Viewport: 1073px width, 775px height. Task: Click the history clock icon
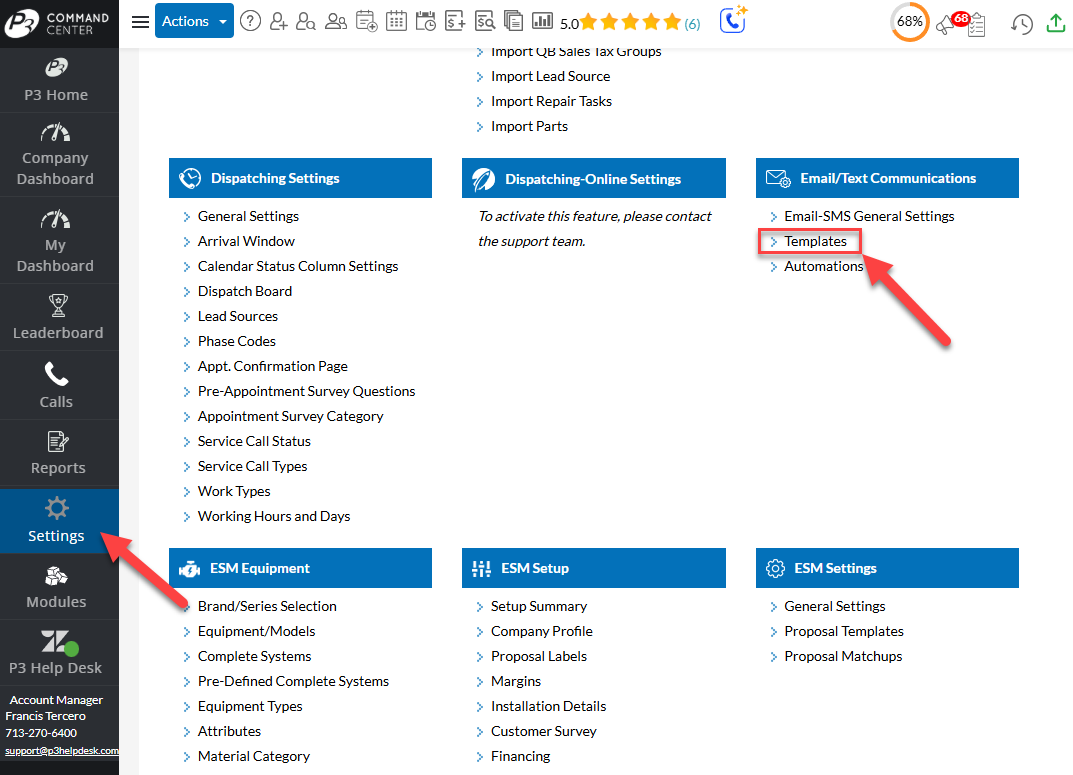(x=1022, y=24)
